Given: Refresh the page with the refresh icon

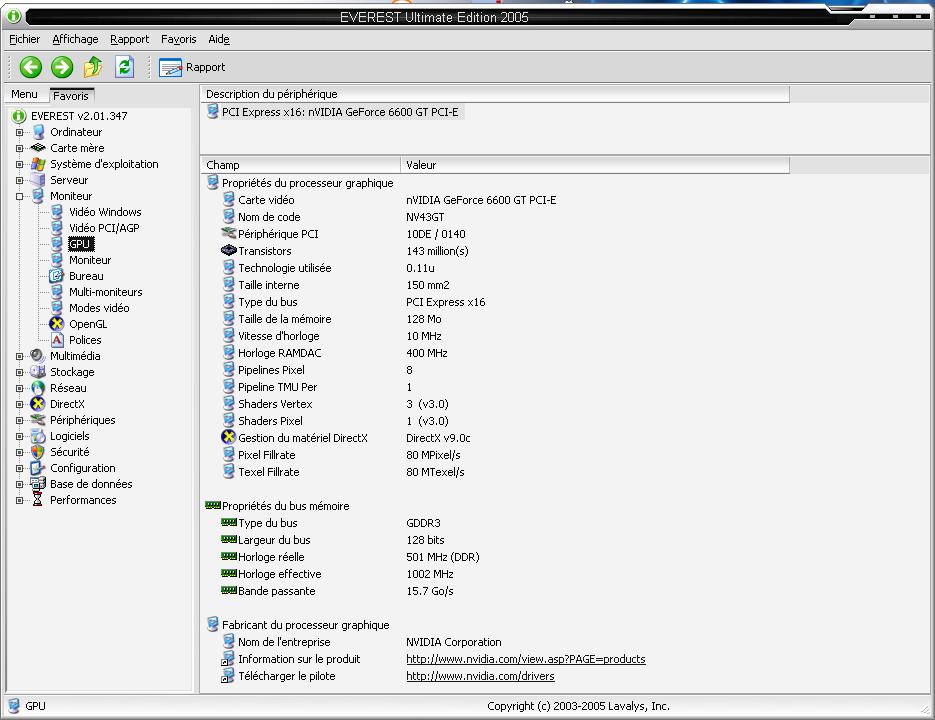Looking at the screenshot, I should pyautogui.click(x=125, y=67).
